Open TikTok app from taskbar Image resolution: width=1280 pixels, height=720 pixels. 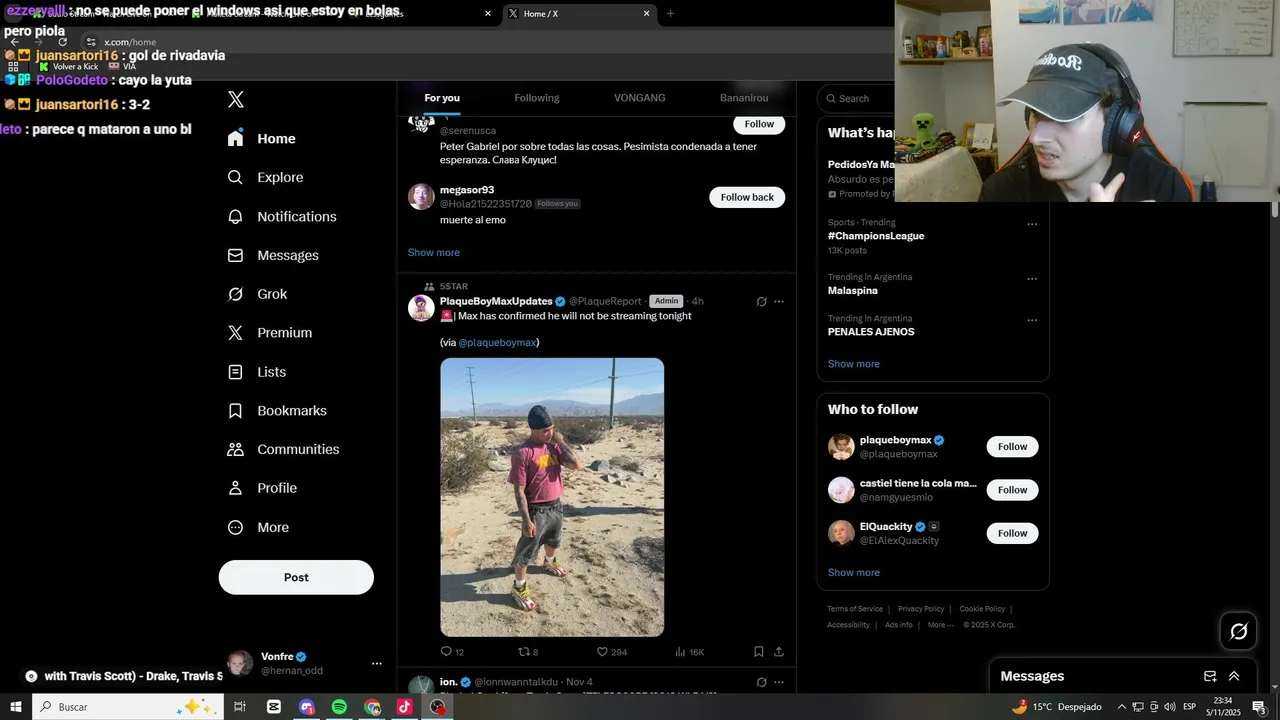pos(404,707)
